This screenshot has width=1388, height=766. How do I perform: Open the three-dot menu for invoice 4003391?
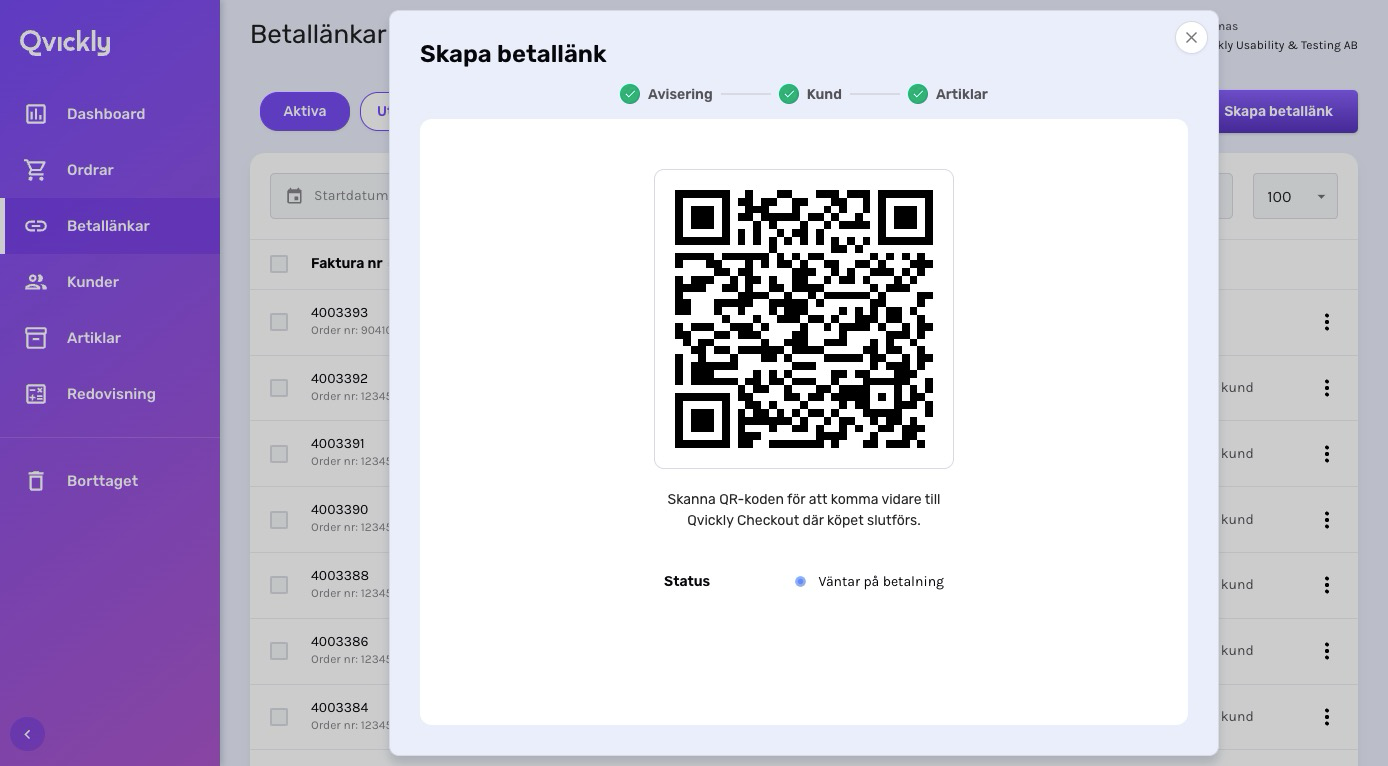pos(1327,454)
